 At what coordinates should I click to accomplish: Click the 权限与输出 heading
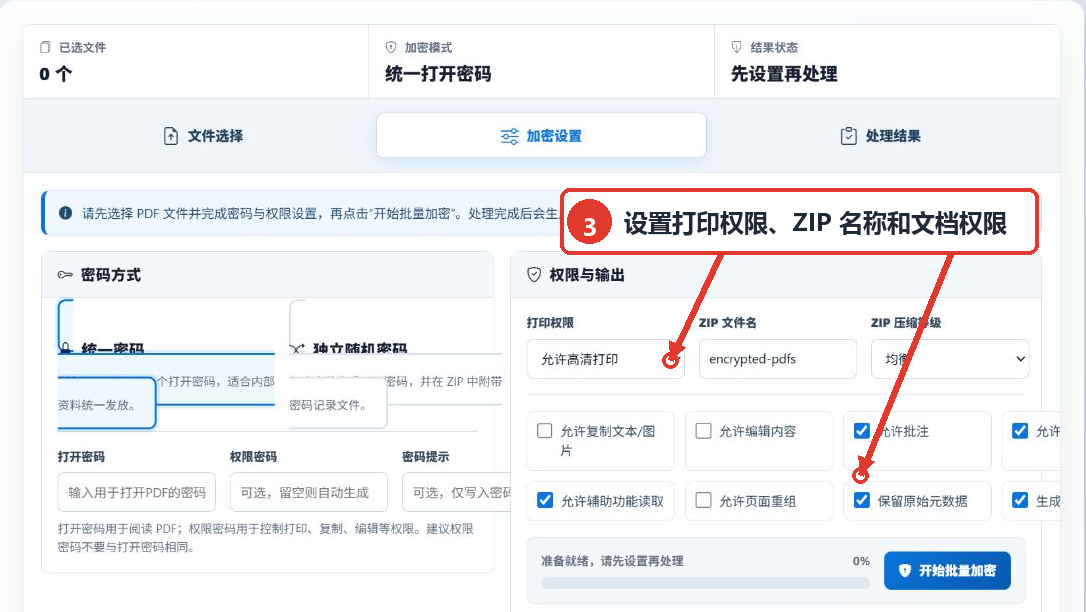(587, 275)
